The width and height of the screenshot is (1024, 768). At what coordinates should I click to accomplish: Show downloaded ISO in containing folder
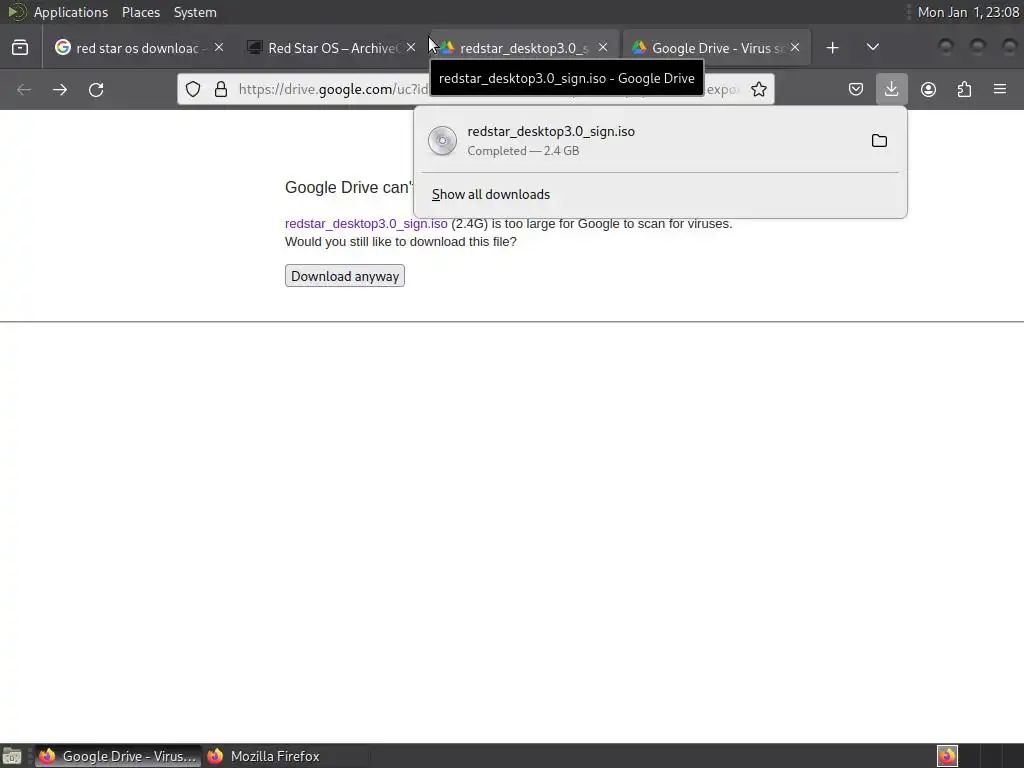point(879,140)
